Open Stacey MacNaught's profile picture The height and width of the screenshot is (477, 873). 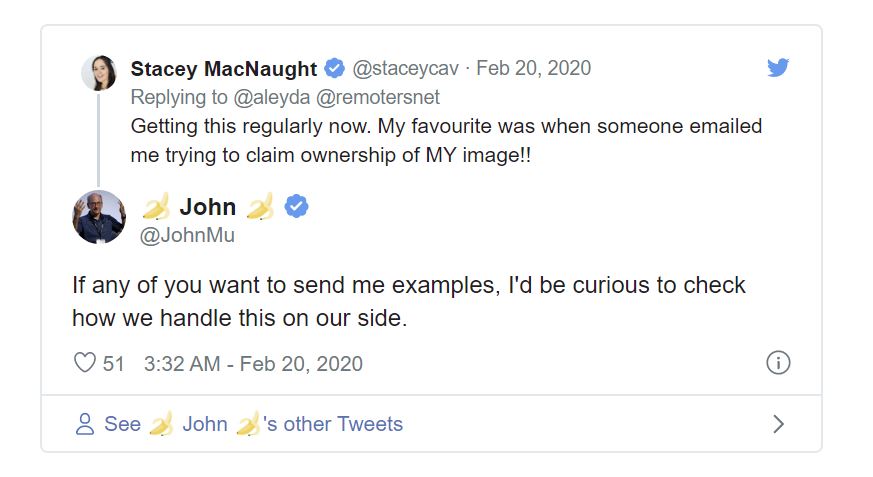click(99, 72)
